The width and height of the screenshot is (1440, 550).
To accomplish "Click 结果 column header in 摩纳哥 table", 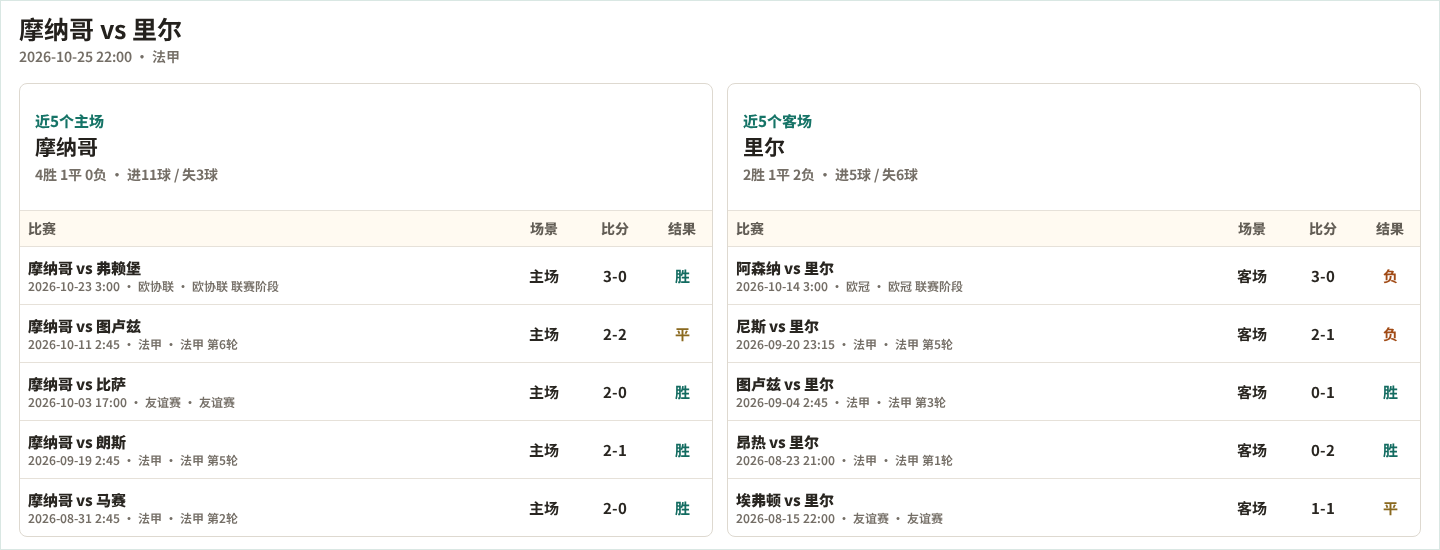I will [682, 229].
